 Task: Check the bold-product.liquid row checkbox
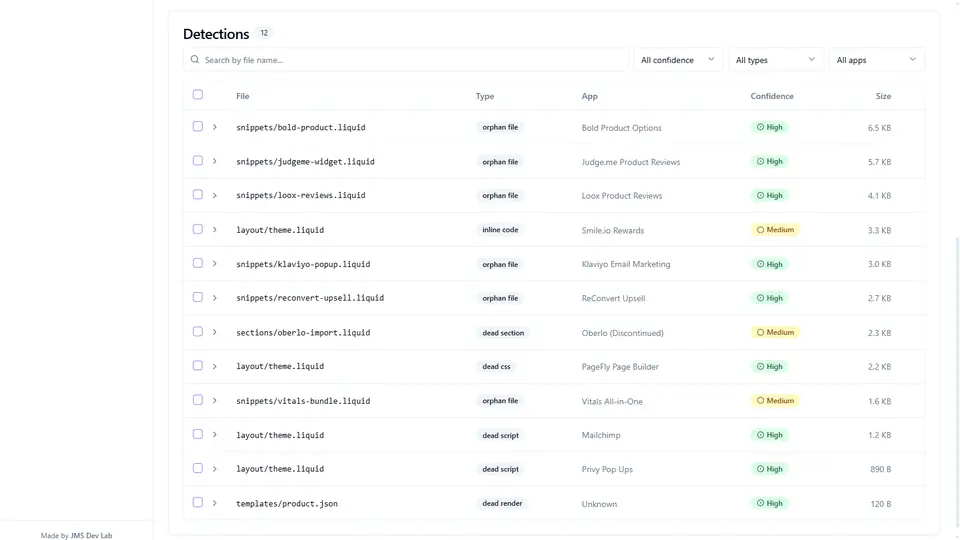point(198,126)
